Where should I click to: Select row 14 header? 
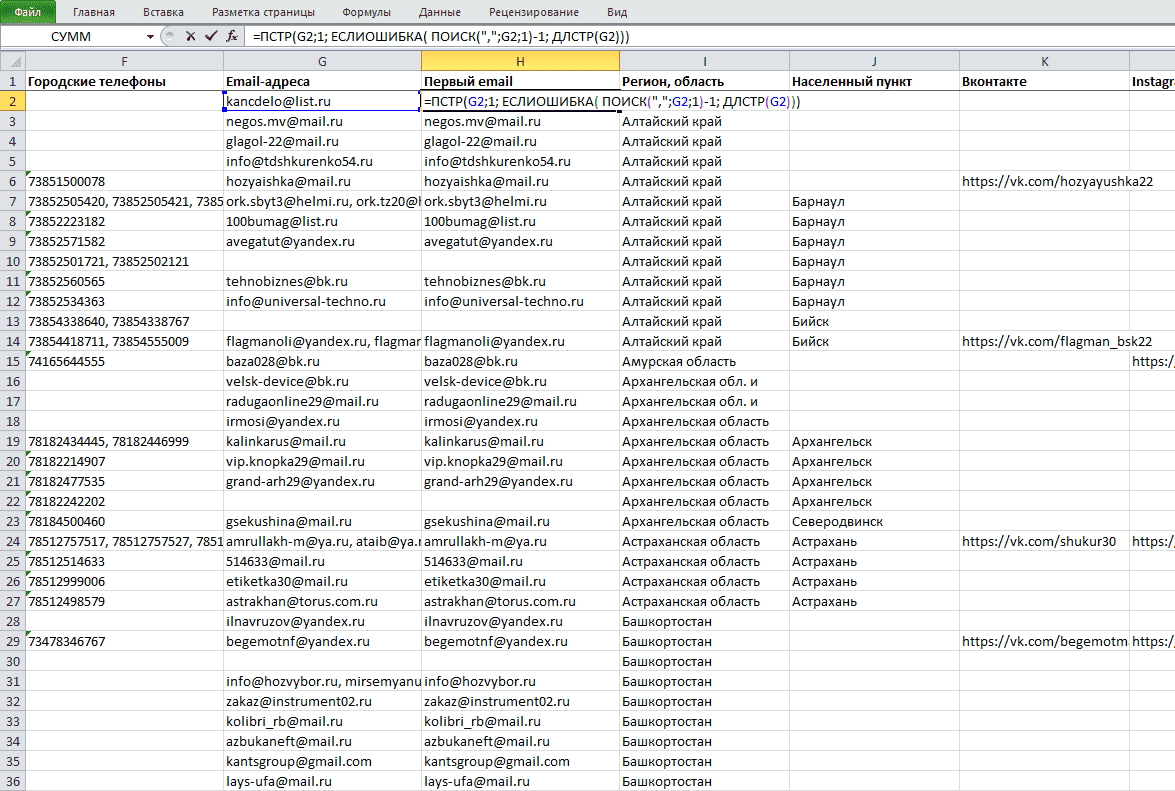[x=13, y=341]
